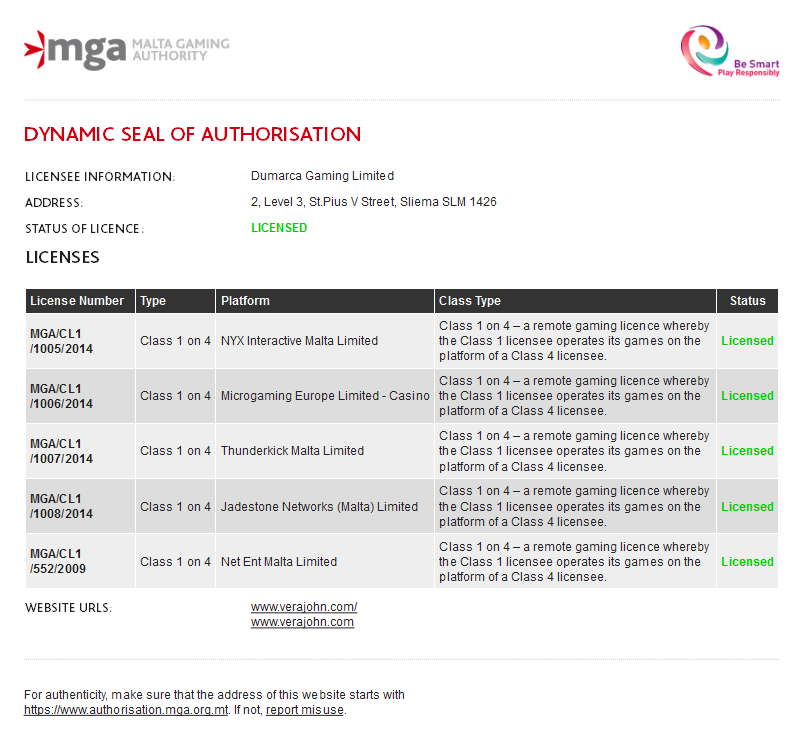The width and height of the screenshot is (805, 738).
Task: Click the Dynamic Seal of Authorisation heading
Action: pyautogui.click(x=193, y=134)
